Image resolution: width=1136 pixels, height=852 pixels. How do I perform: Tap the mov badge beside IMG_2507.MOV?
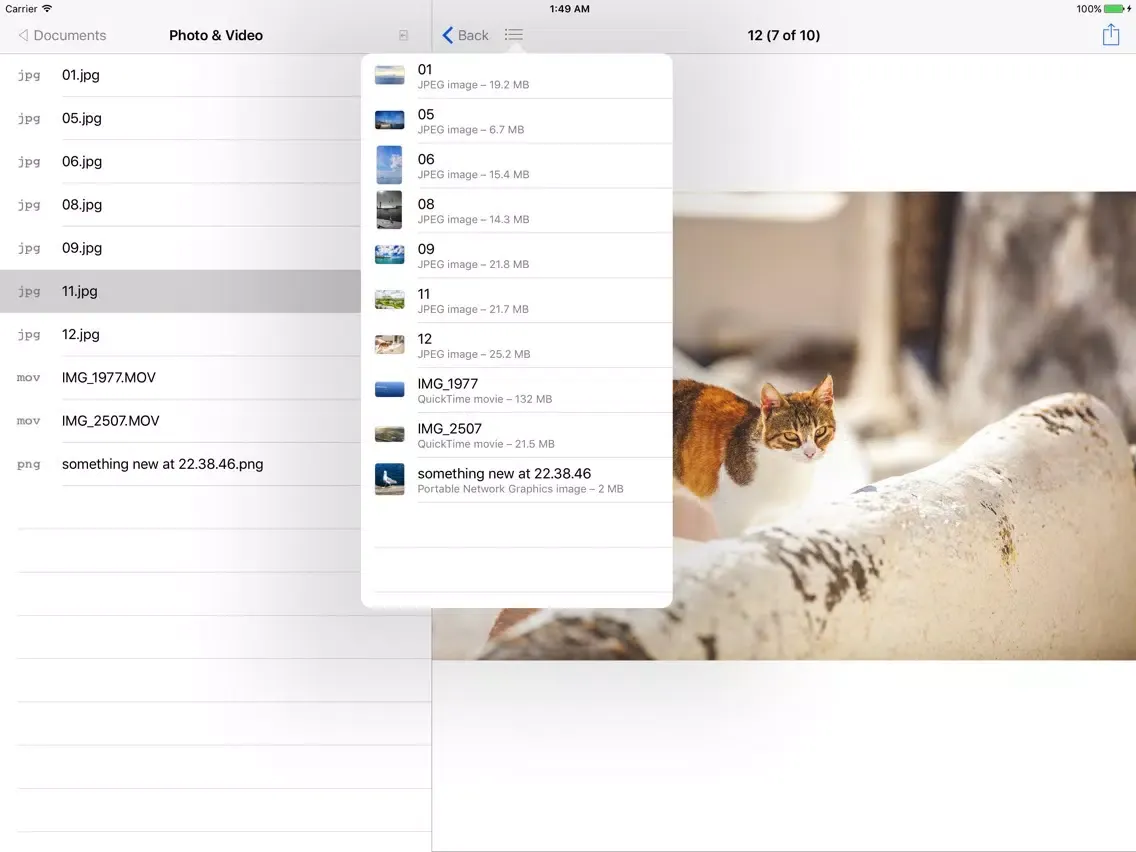tap(28, 420)
